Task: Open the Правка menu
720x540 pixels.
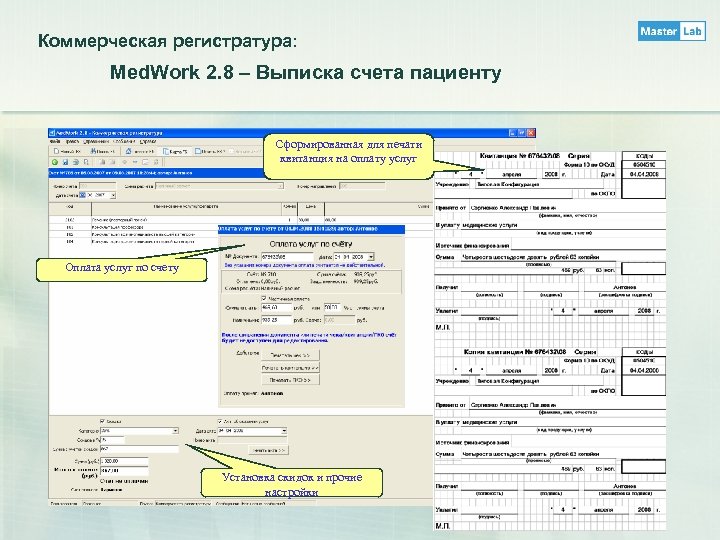Action: [x=73, y=141]
